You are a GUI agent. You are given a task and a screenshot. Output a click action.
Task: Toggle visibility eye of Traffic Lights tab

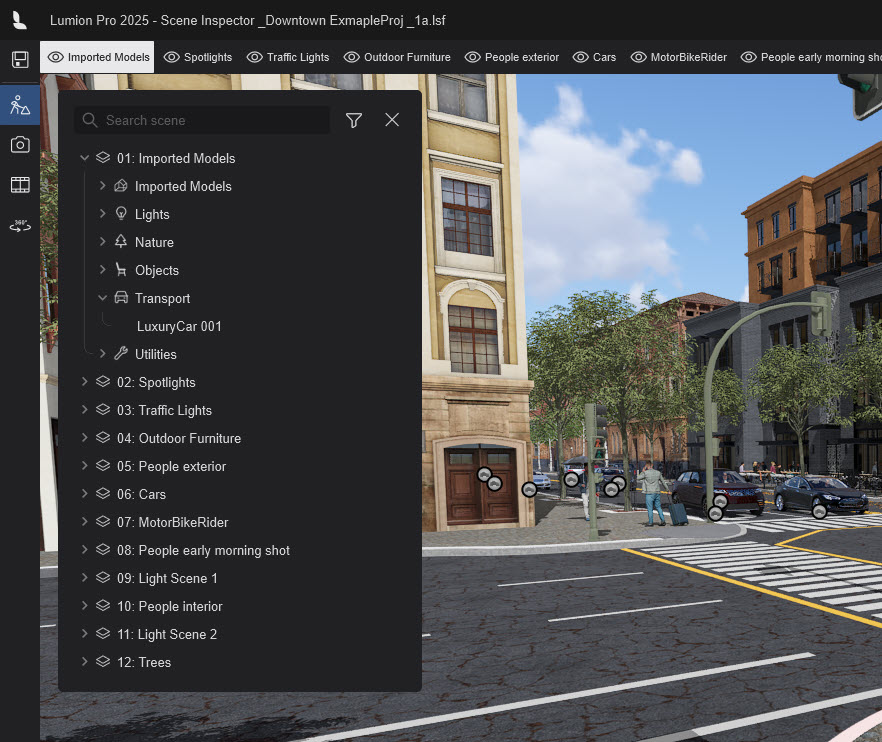point(254,57)
